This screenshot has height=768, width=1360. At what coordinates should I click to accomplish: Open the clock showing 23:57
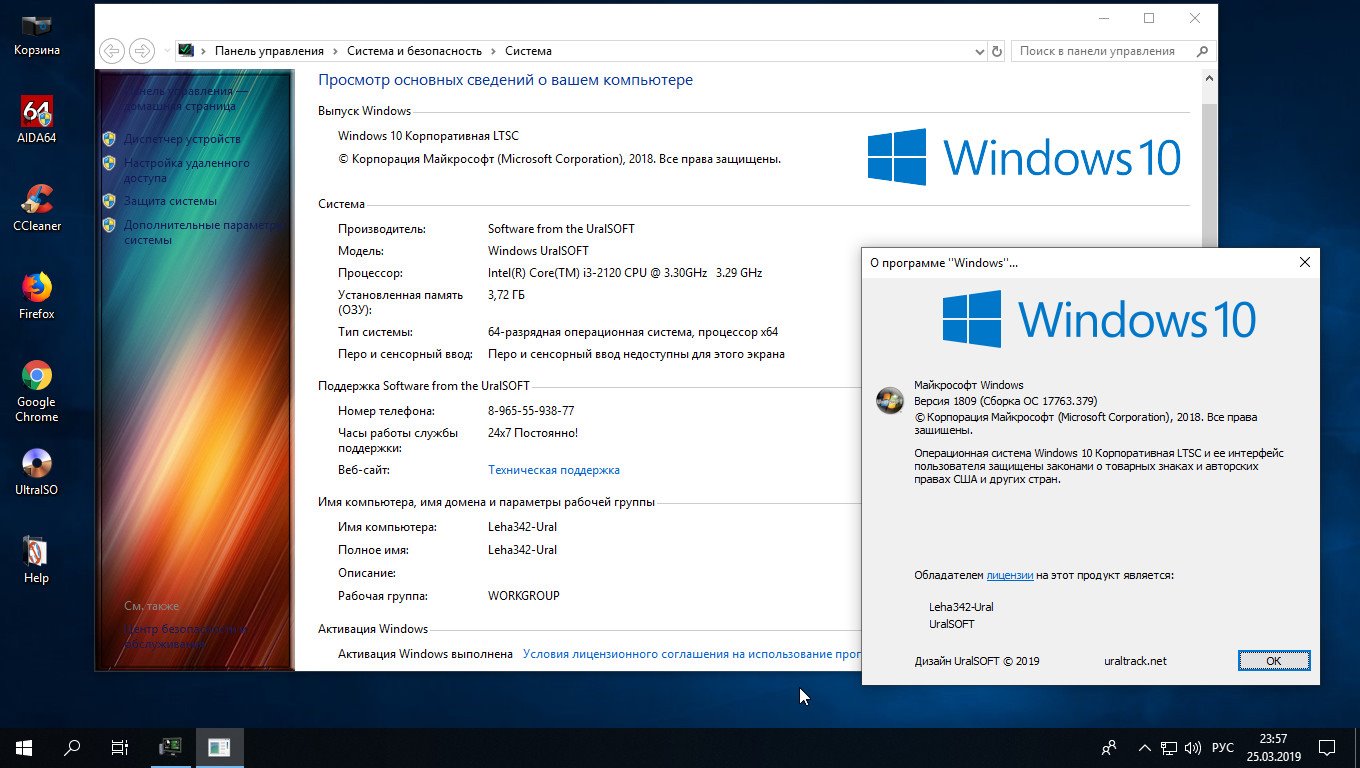coord(1273,747)
